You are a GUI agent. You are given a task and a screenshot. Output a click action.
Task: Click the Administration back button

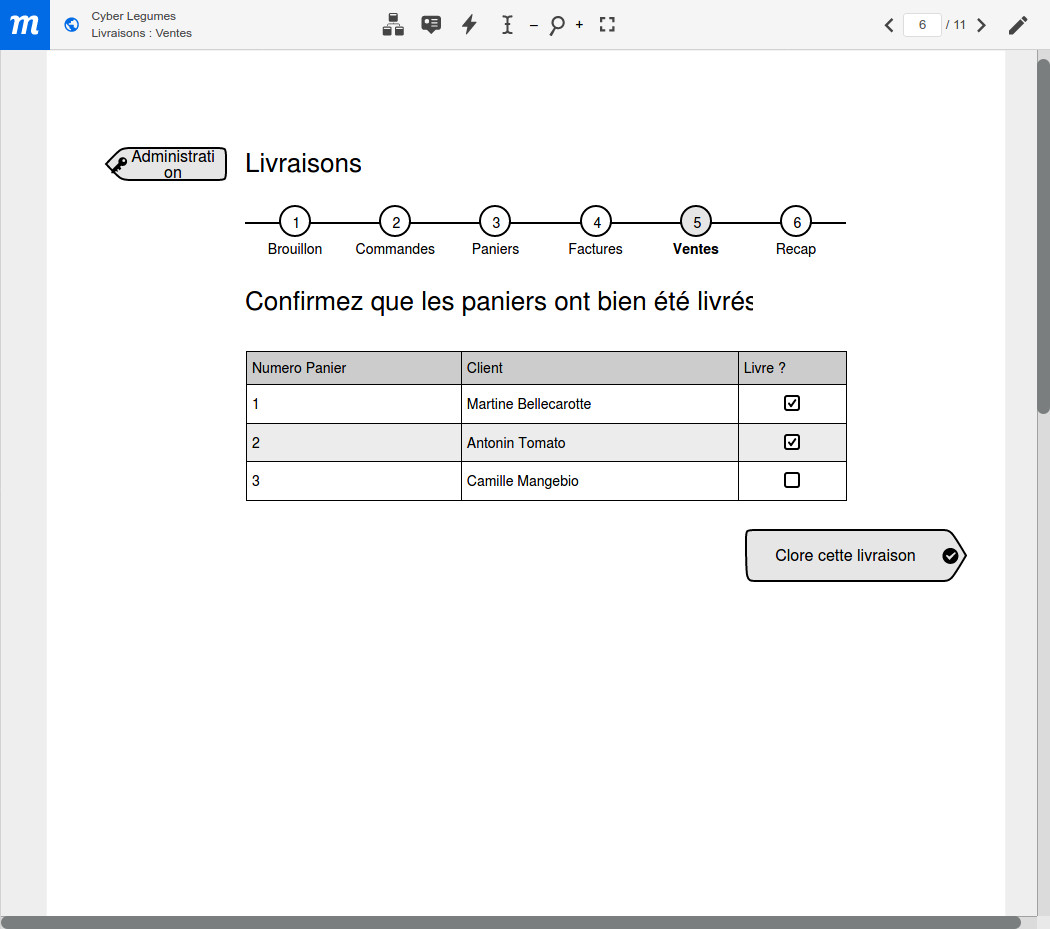click(168, 164)
